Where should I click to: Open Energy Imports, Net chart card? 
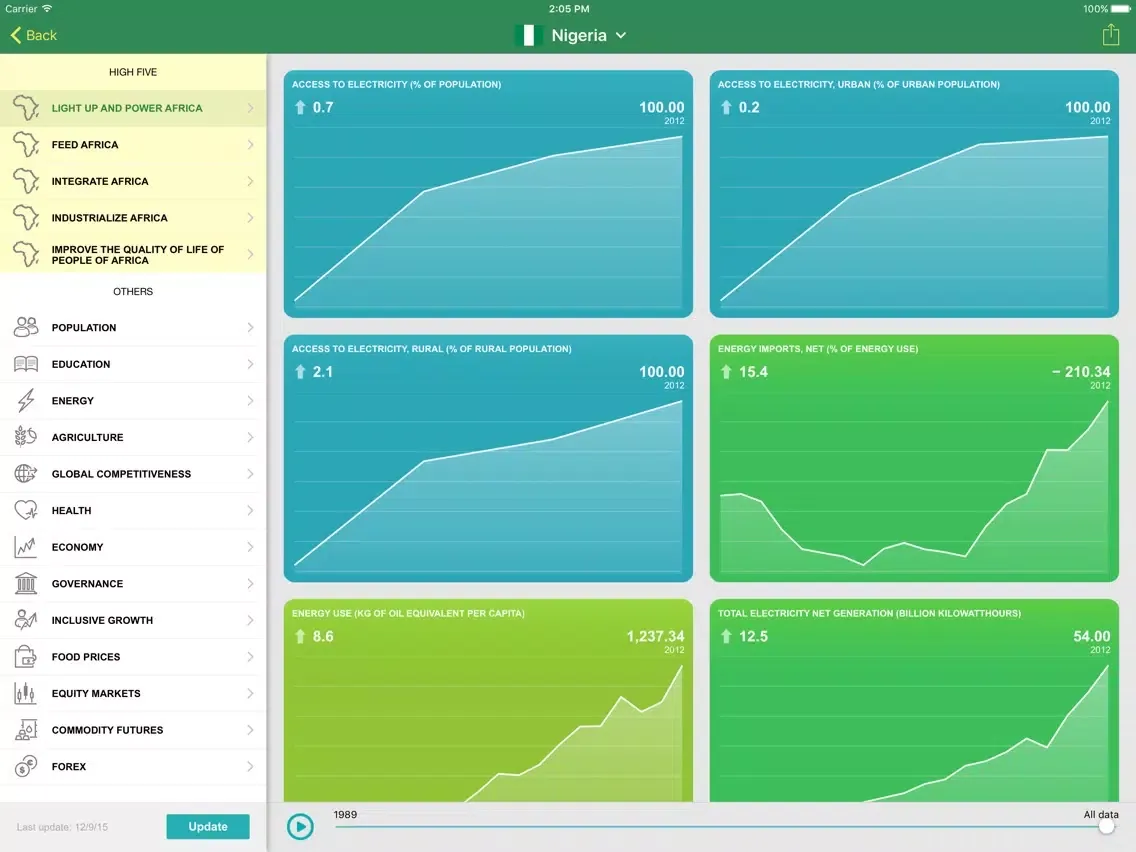[914, 458]
